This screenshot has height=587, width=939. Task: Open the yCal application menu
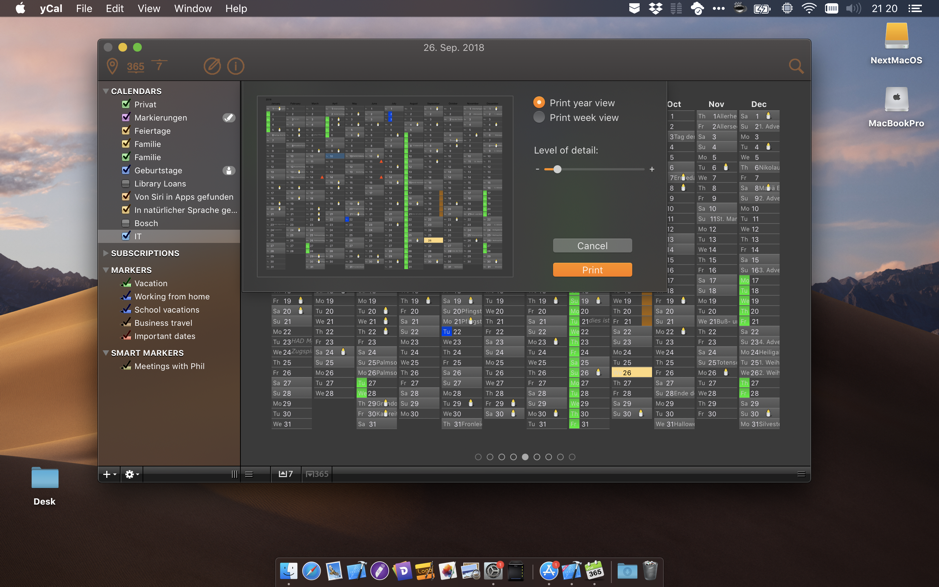49,8
